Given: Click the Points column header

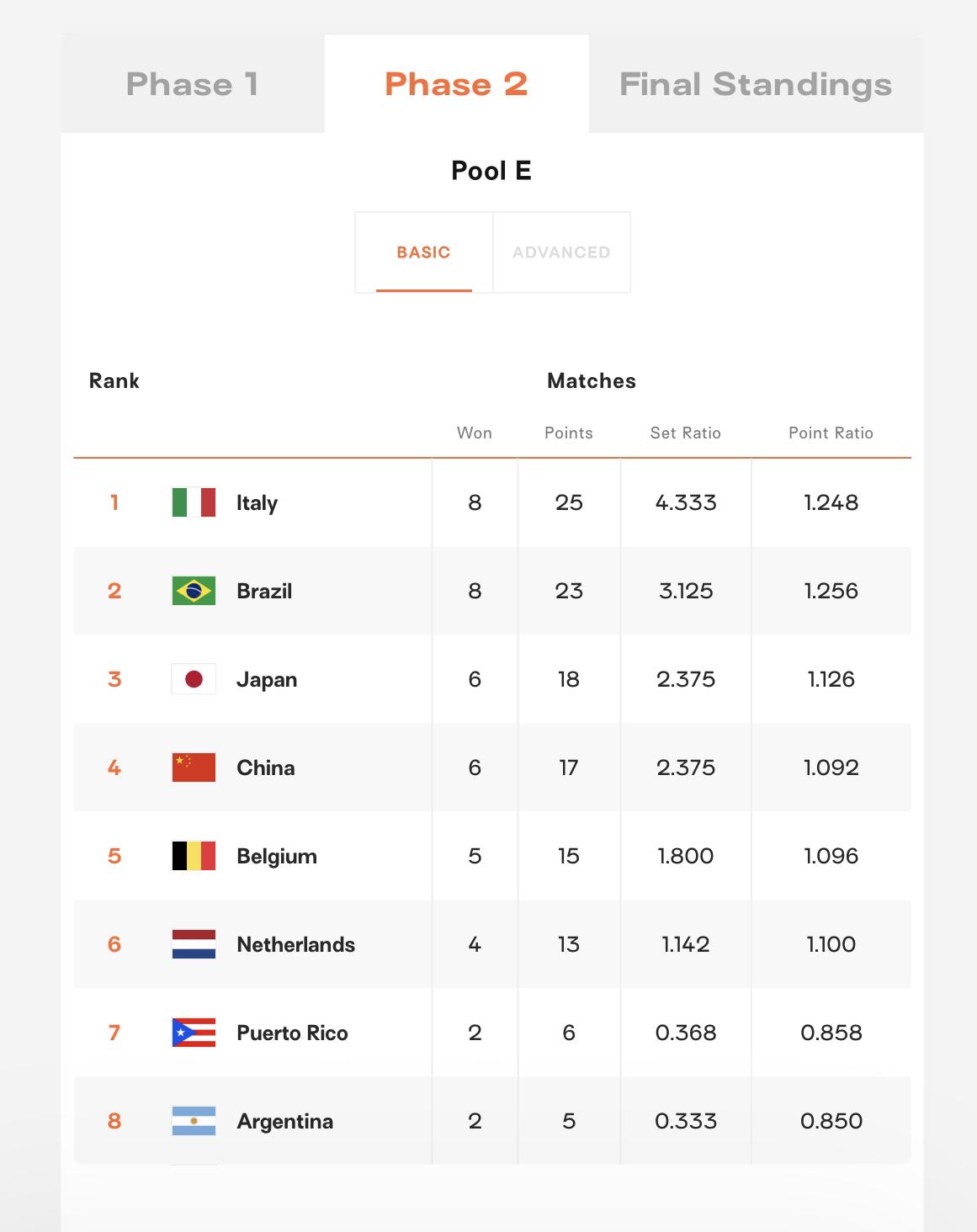Looking at the screenshot, I should pos(569,433).
